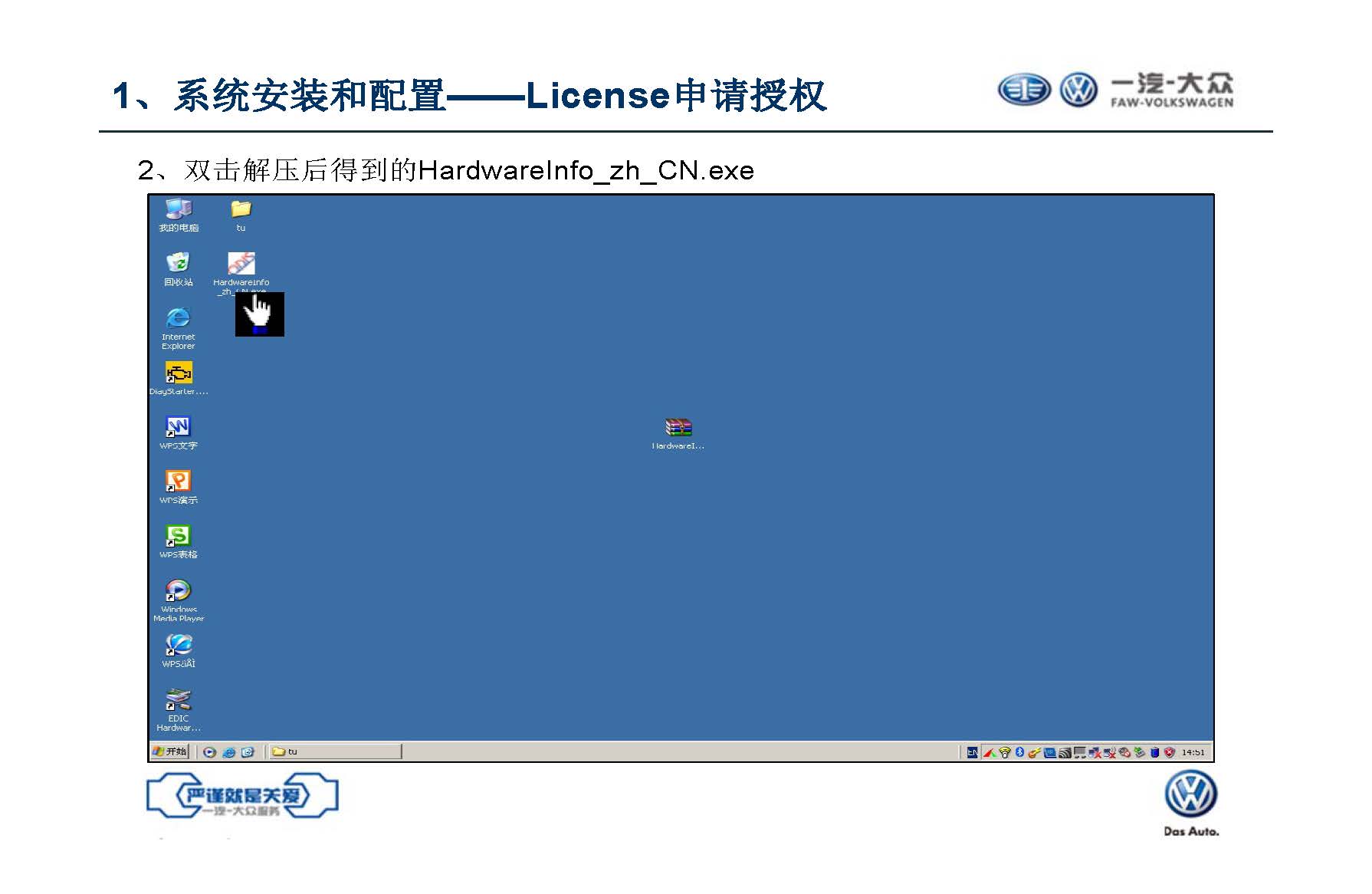Open the WPS演示 presentation shortcut

[x=179, y=482]
